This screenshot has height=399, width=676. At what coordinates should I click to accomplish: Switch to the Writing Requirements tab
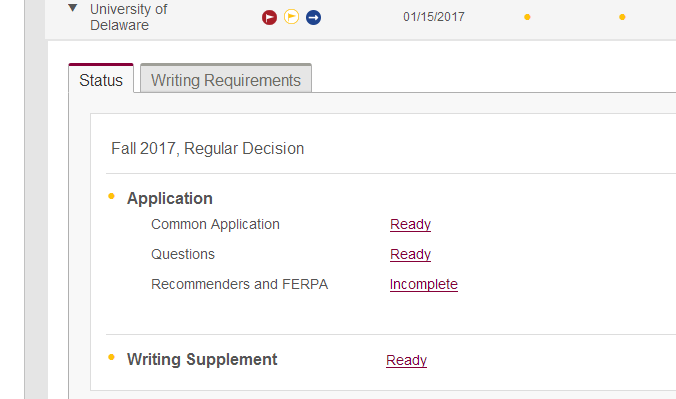(x=226, y=79)
